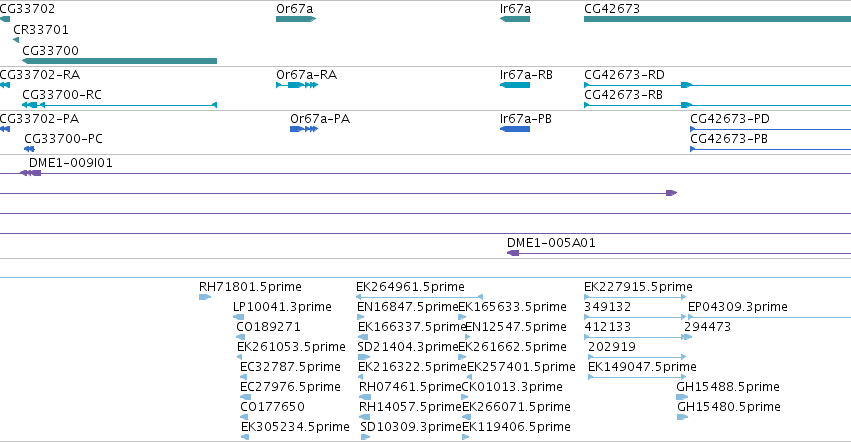
Task: Select the RH71801.5prime EST arrow
Action: 205,297
